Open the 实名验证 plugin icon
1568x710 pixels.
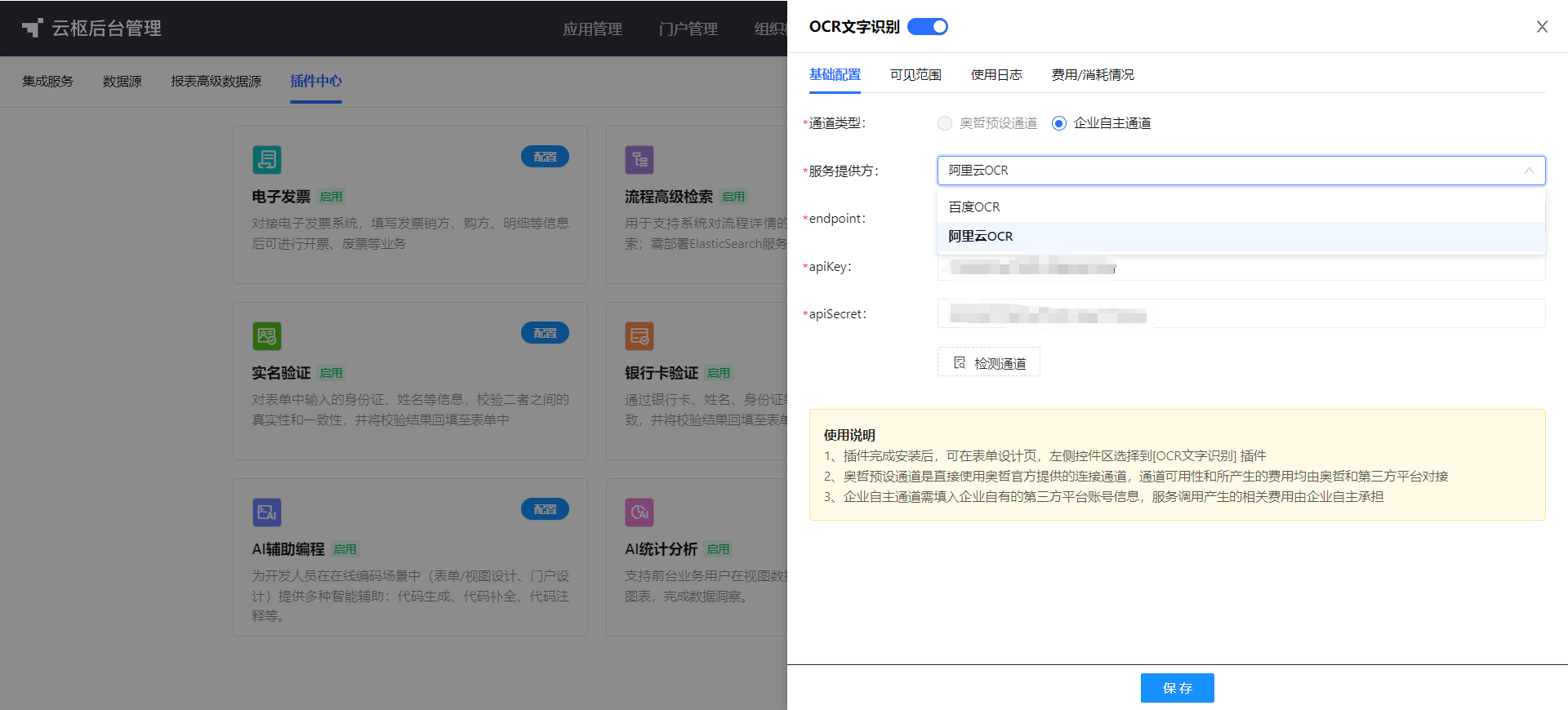267,335
